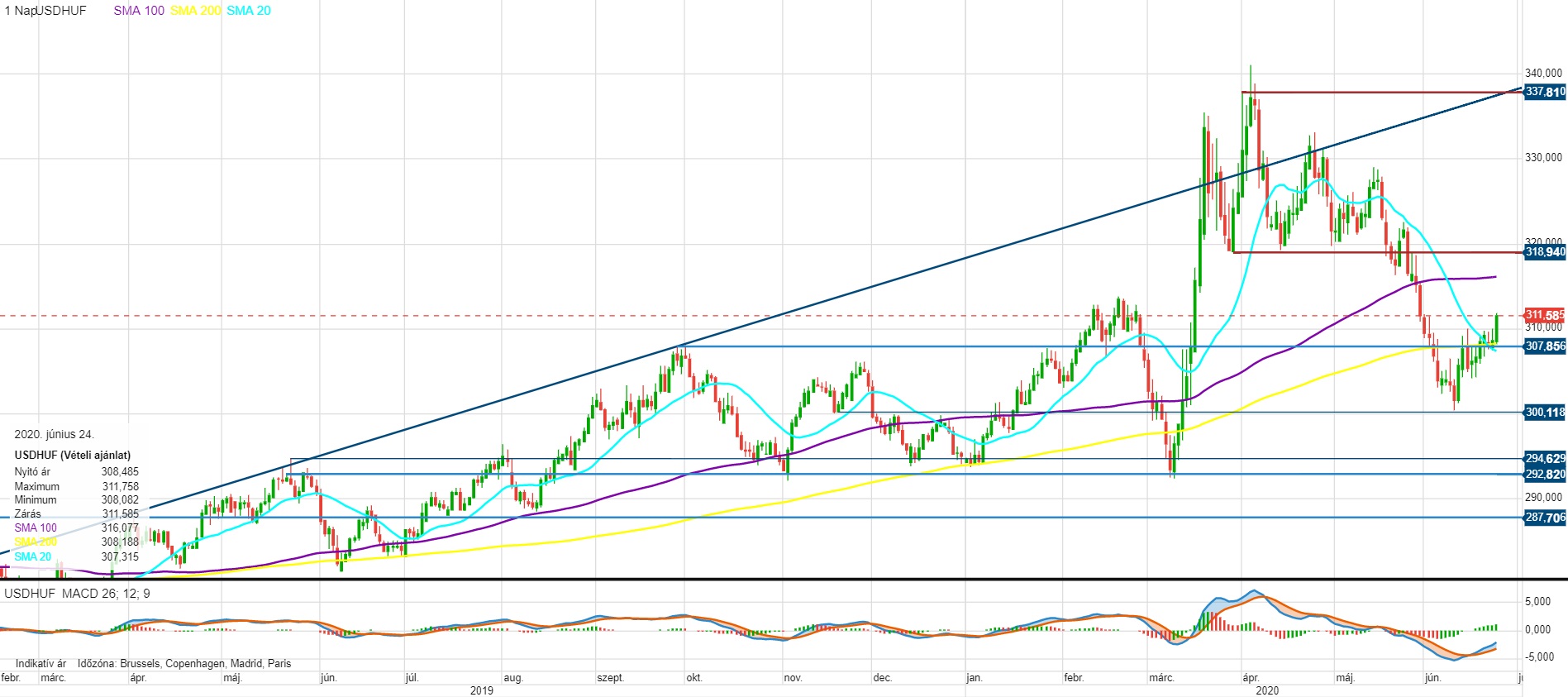This screenshot has height=697, width=1568.
Task: Click the Időzóna timezone text
Action: click(x=184, y=663)
